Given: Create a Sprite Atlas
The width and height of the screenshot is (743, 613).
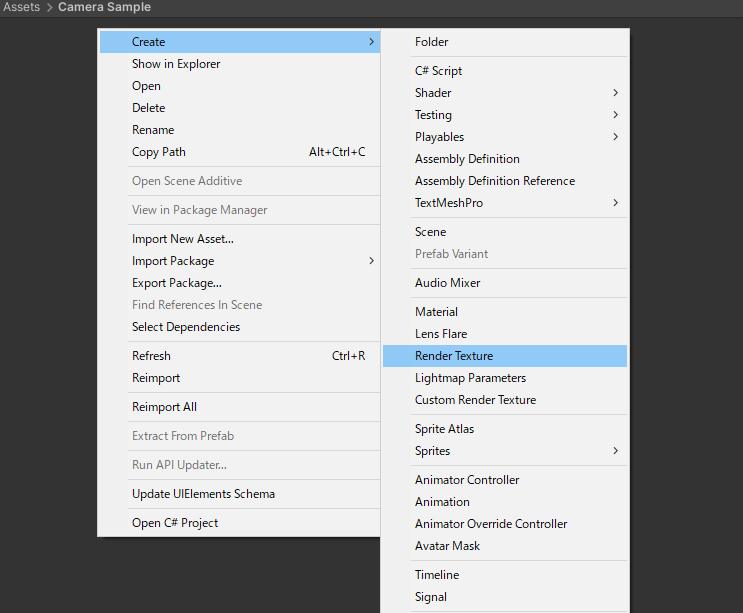Looking at the screenshot, I should [505, 429].
